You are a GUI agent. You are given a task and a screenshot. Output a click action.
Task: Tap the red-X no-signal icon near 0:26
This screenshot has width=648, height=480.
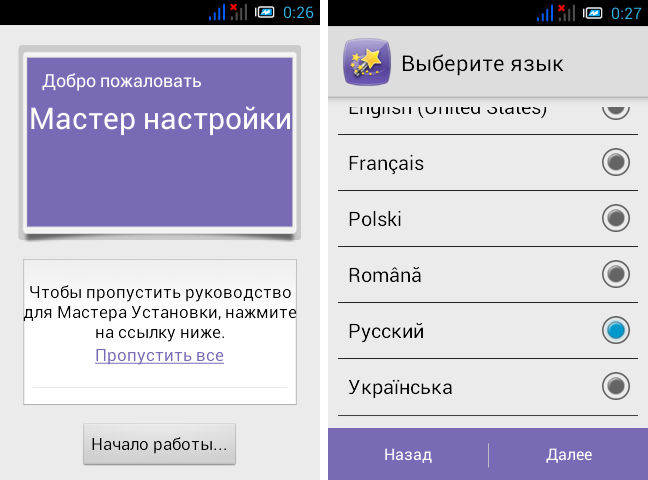pos(239,13)
